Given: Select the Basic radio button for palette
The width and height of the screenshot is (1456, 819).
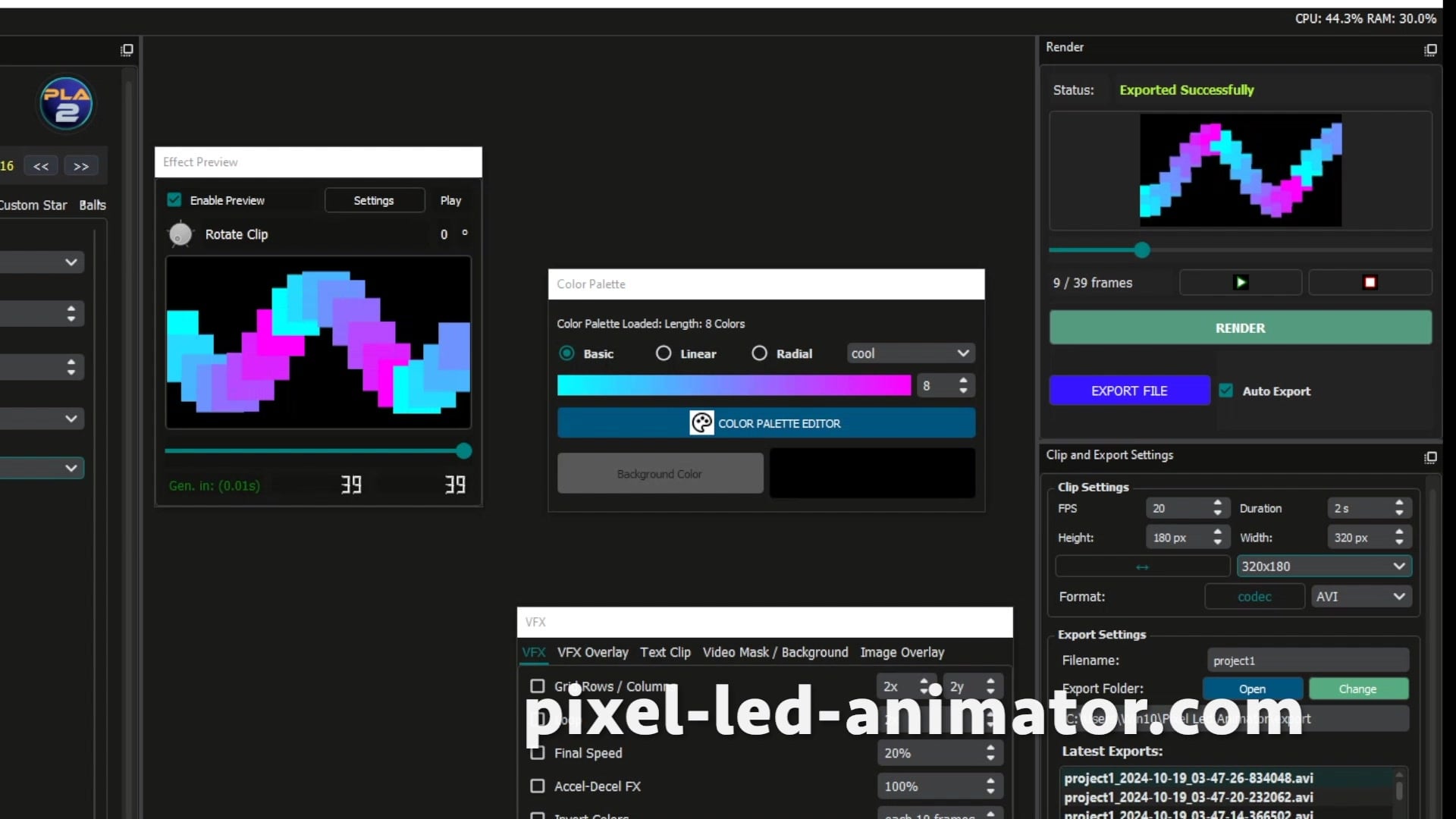Looking at the screenshot, I should coord(566,353).
